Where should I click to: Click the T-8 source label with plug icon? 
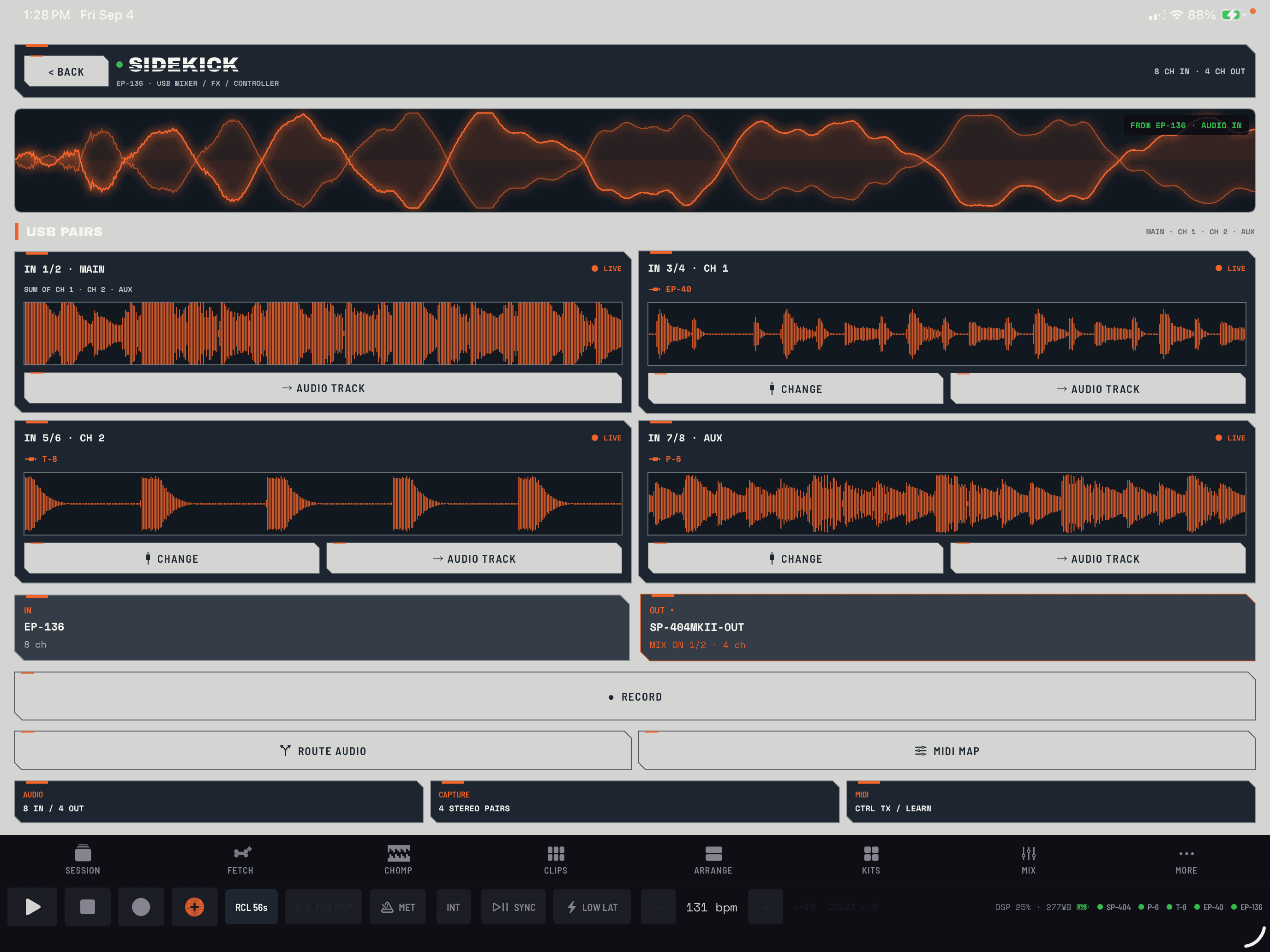click(x=41, y=459)
